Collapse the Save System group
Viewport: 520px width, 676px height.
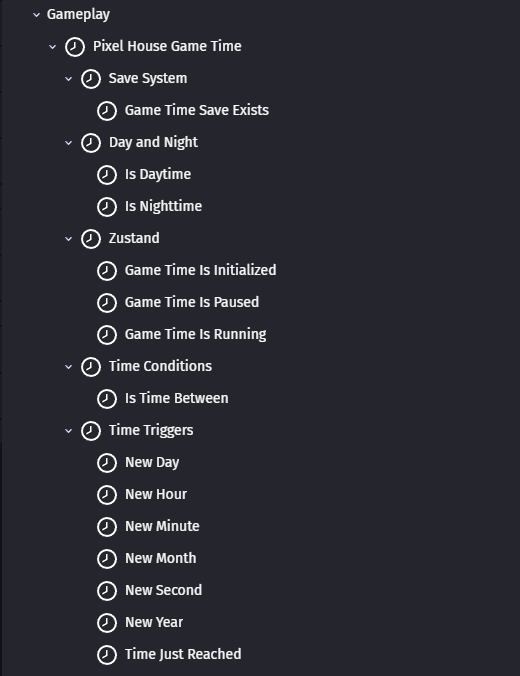coord(69,78)
